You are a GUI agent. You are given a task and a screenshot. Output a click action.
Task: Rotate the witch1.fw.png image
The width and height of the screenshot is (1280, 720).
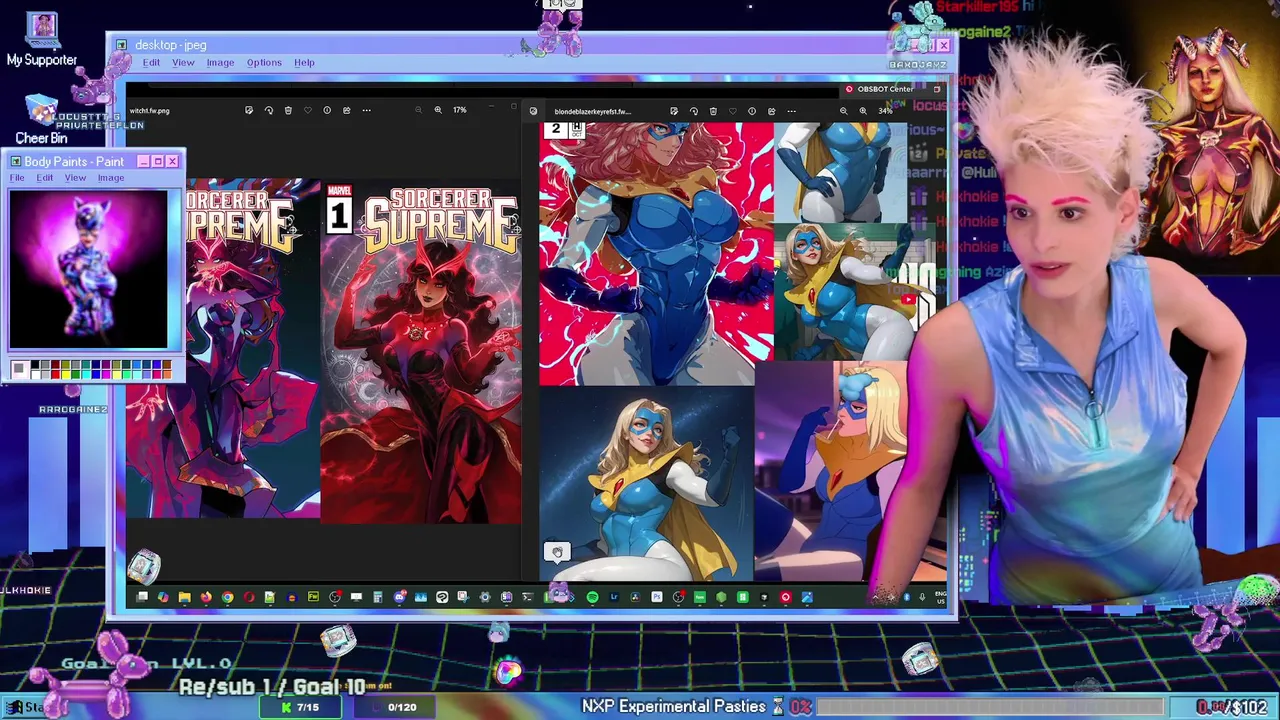click(x=269, y=110)
